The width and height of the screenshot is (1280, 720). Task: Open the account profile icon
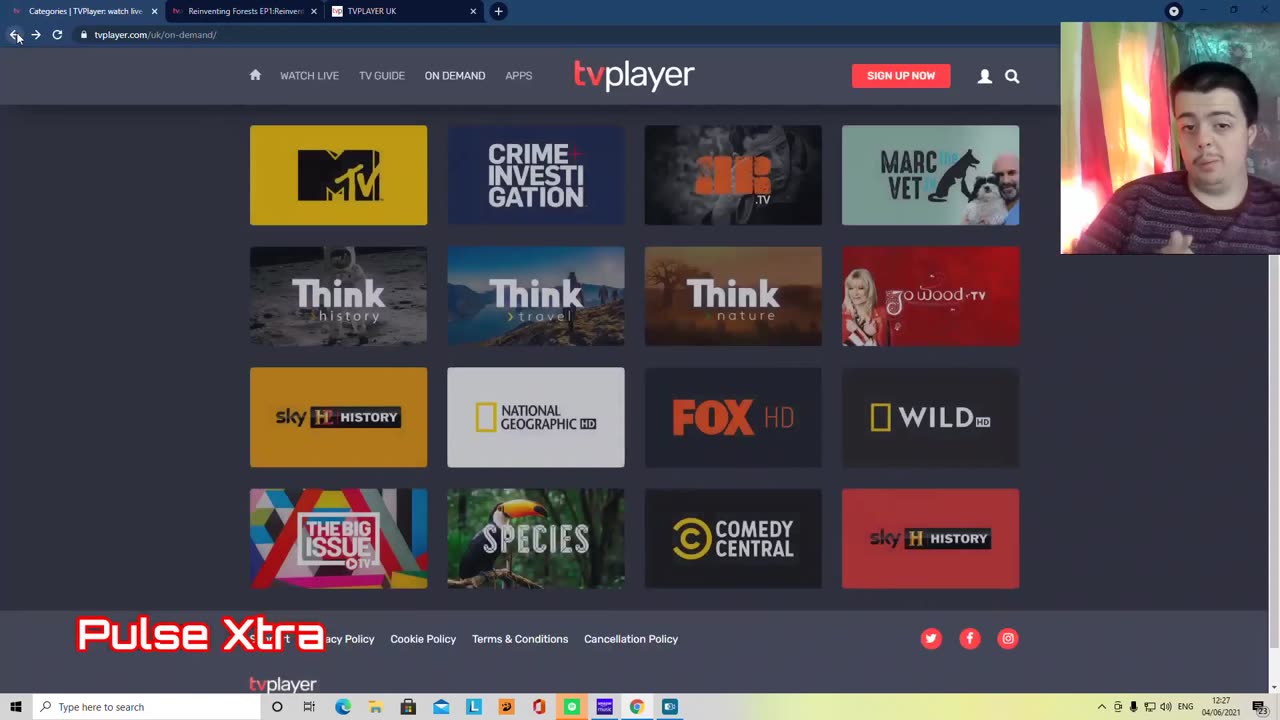click(985, 76)
